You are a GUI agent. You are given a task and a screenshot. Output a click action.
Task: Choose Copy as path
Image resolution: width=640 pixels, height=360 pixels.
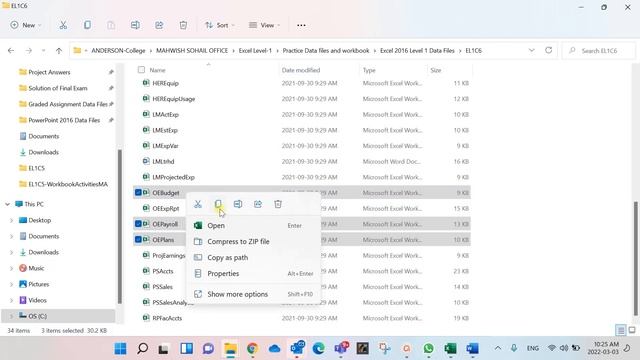(x=253, y=258)
